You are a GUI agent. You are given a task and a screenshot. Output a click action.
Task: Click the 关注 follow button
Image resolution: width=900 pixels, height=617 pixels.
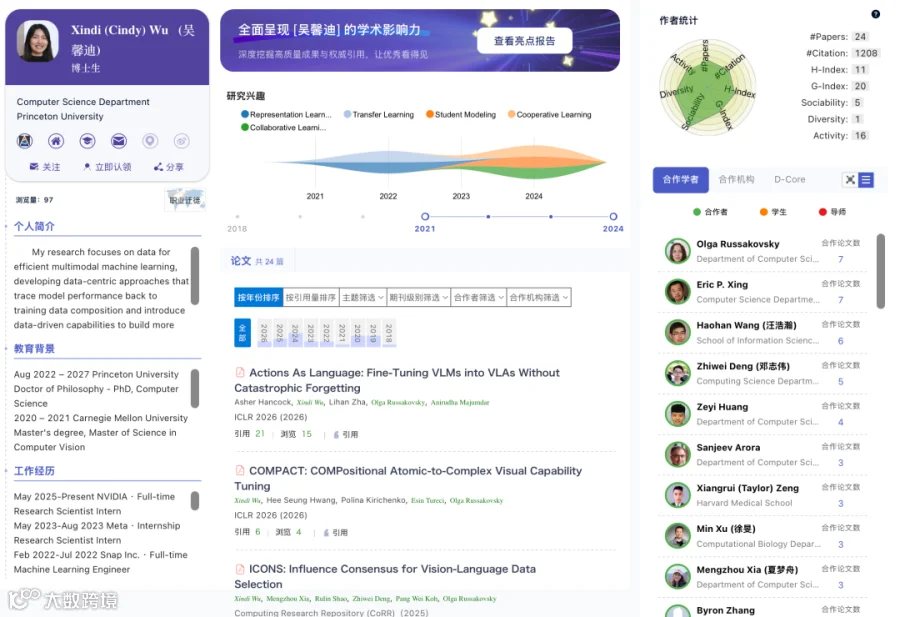coord(45,167)
